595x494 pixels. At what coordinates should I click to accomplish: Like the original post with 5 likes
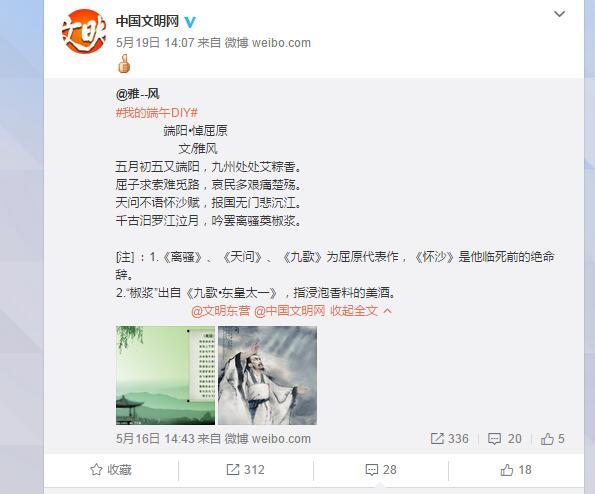[x=553, y=439]
